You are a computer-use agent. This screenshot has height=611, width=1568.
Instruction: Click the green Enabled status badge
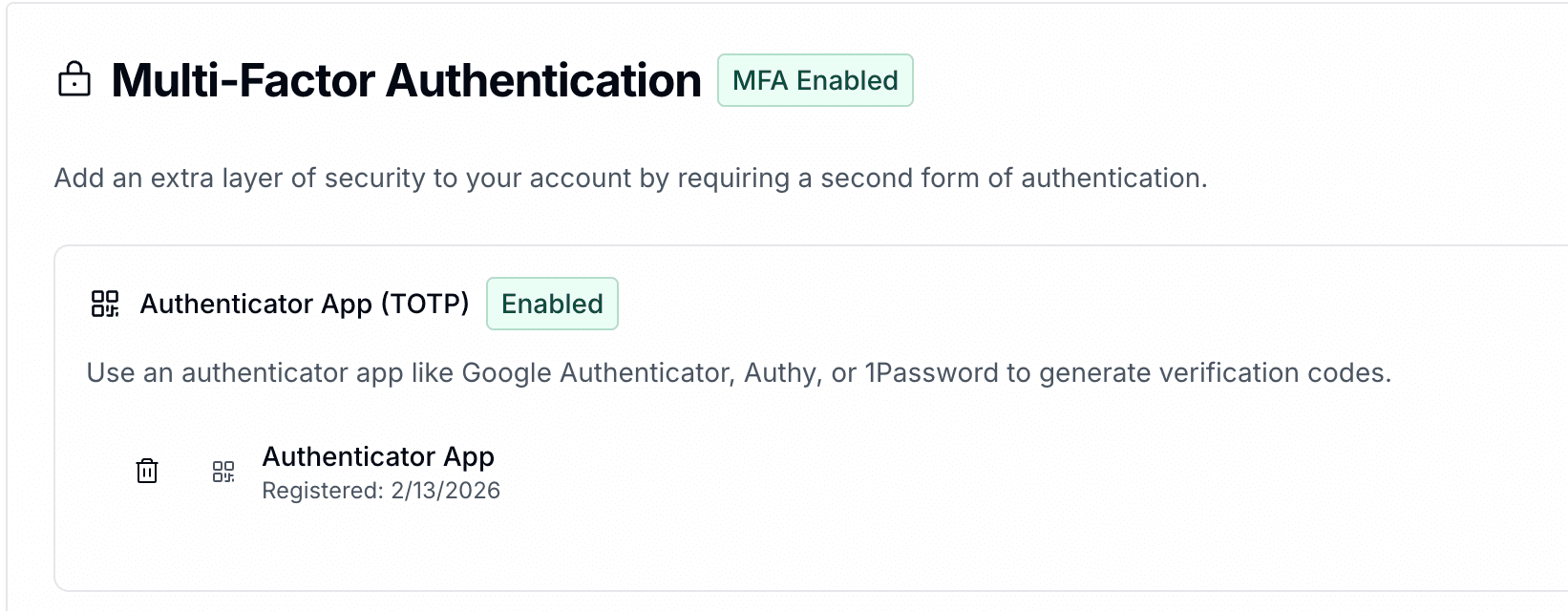pos(552,304)
